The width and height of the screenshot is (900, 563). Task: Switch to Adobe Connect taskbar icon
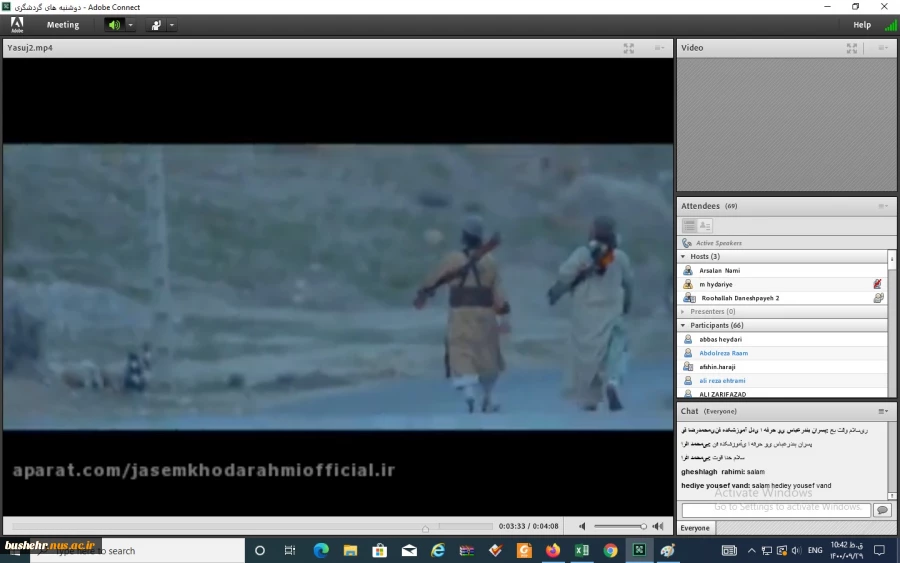[x=639, y=551]
